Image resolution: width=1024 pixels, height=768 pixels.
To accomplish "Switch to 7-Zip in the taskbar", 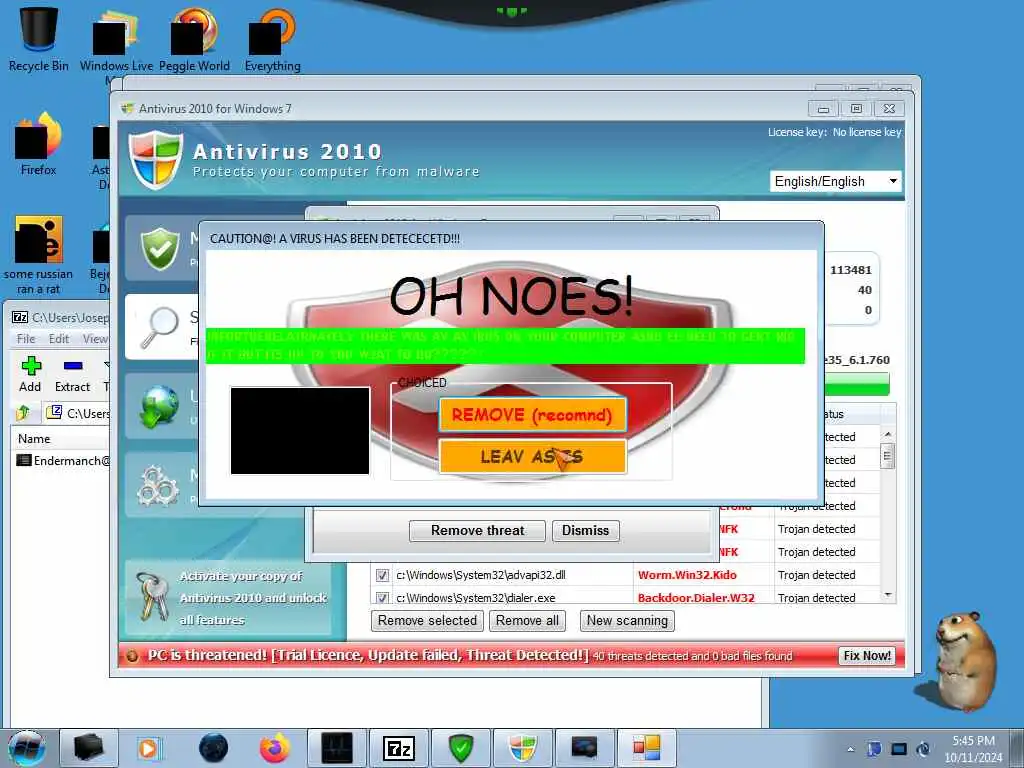I will click(x=399, y=748).
